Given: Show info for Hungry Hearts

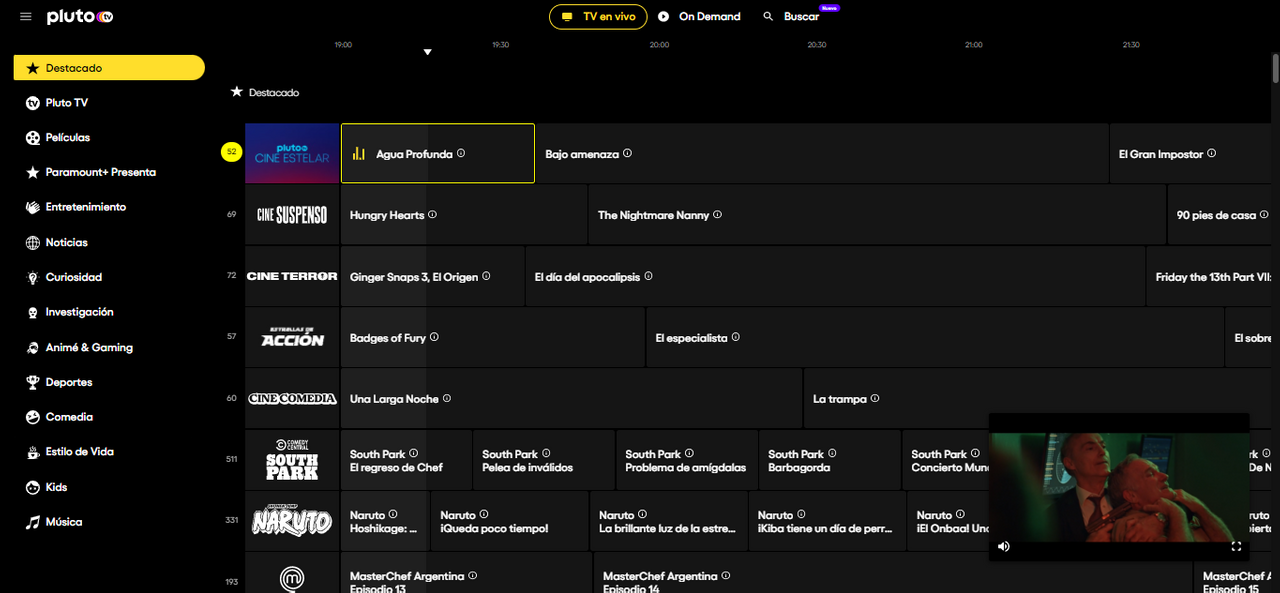Looking at the screenshot, I should tap(433, 215).
